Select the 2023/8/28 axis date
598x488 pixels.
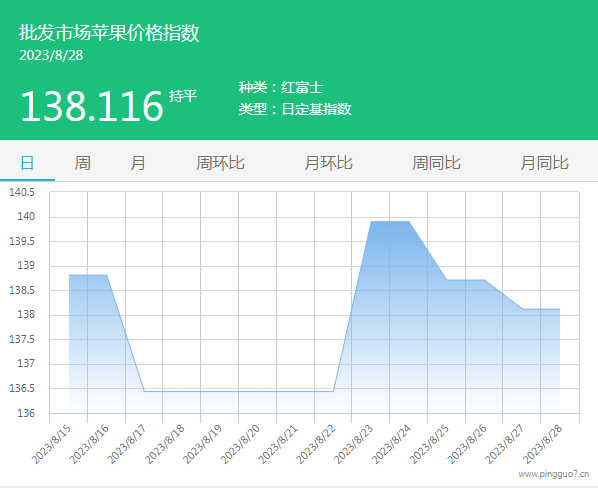pyautogui.click(x=543, y=445)
